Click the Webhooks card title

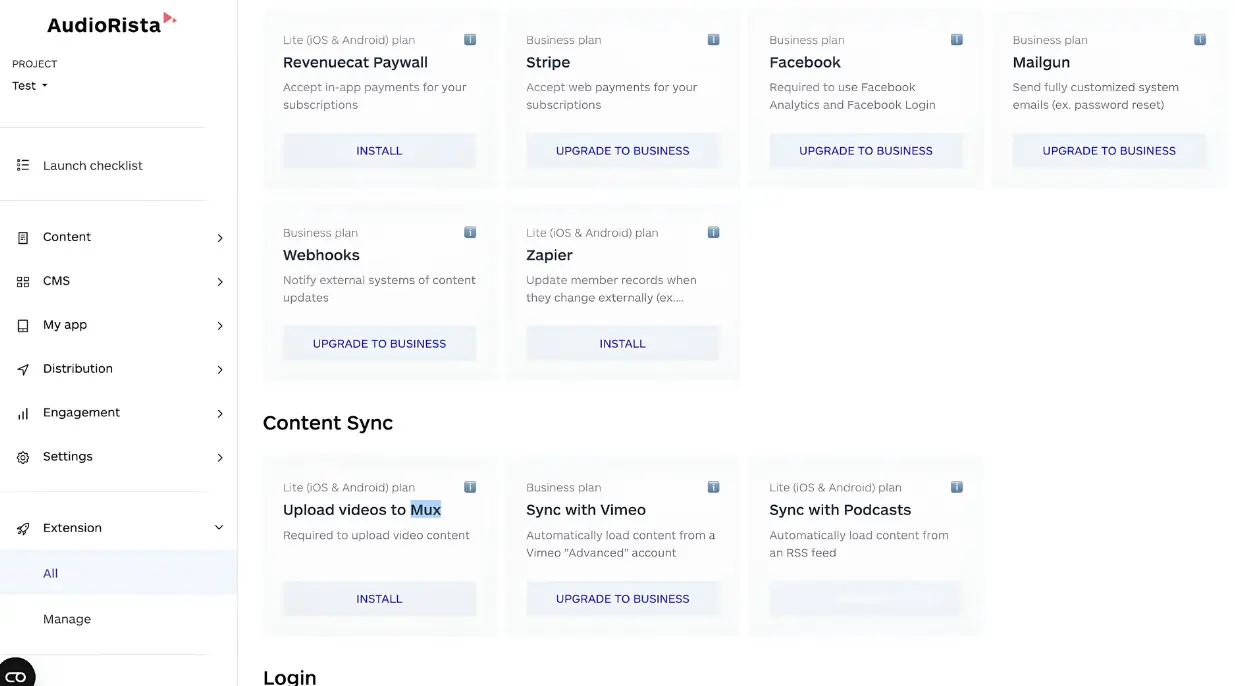click(x=321, y=255)
